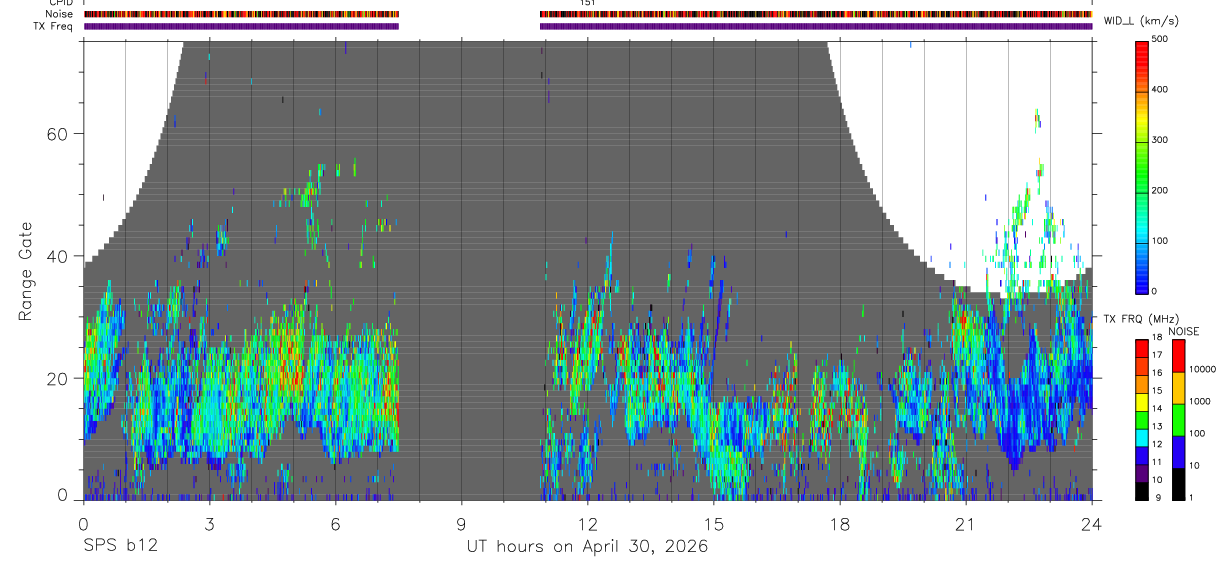This screenshot has width=1228, height=567.
Task: Click the 400 tick on width color bar
Action: pos(1160,90)
